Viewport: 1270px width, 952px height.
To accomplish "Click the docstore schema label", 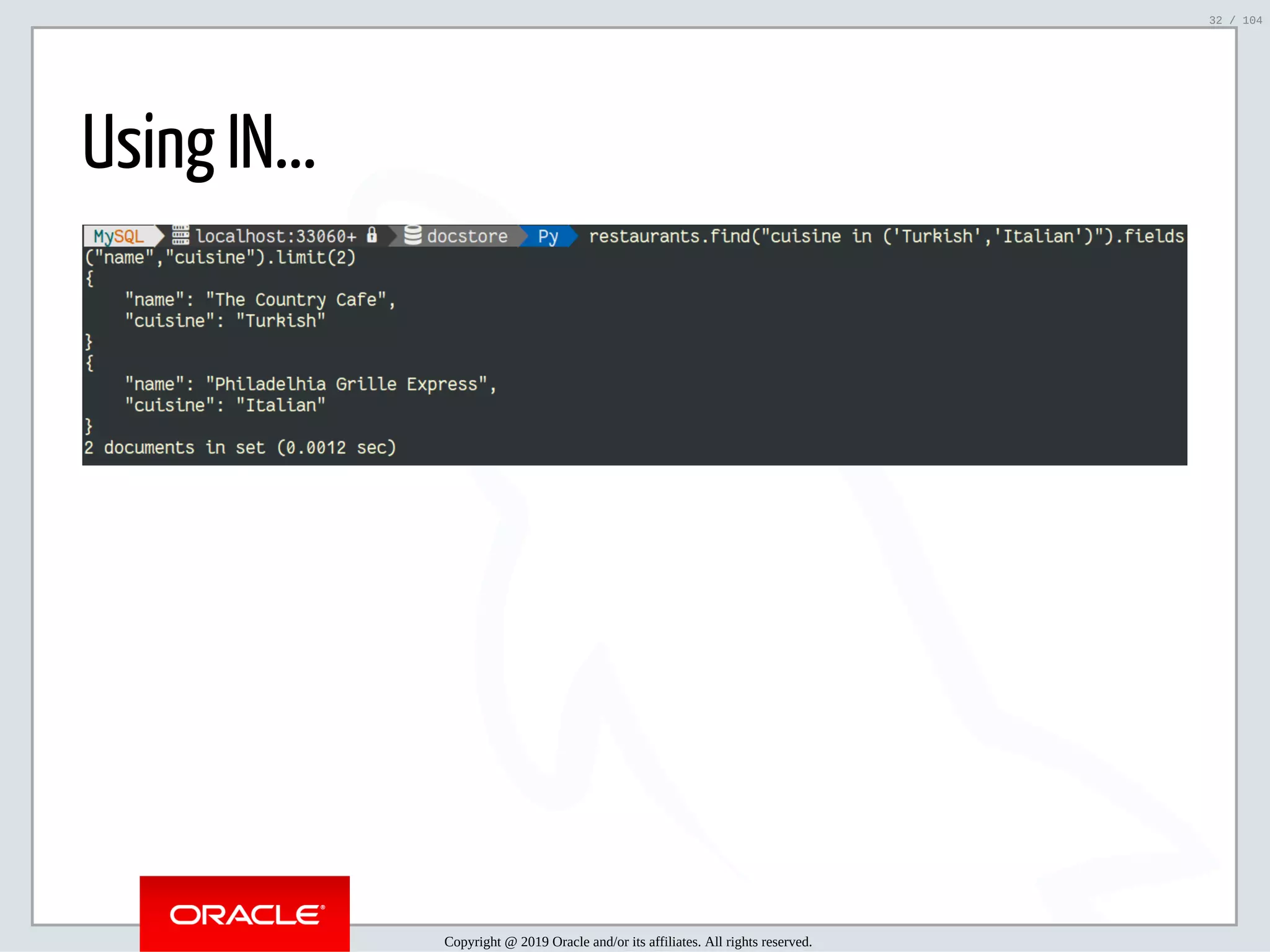I will pos(467,236).
